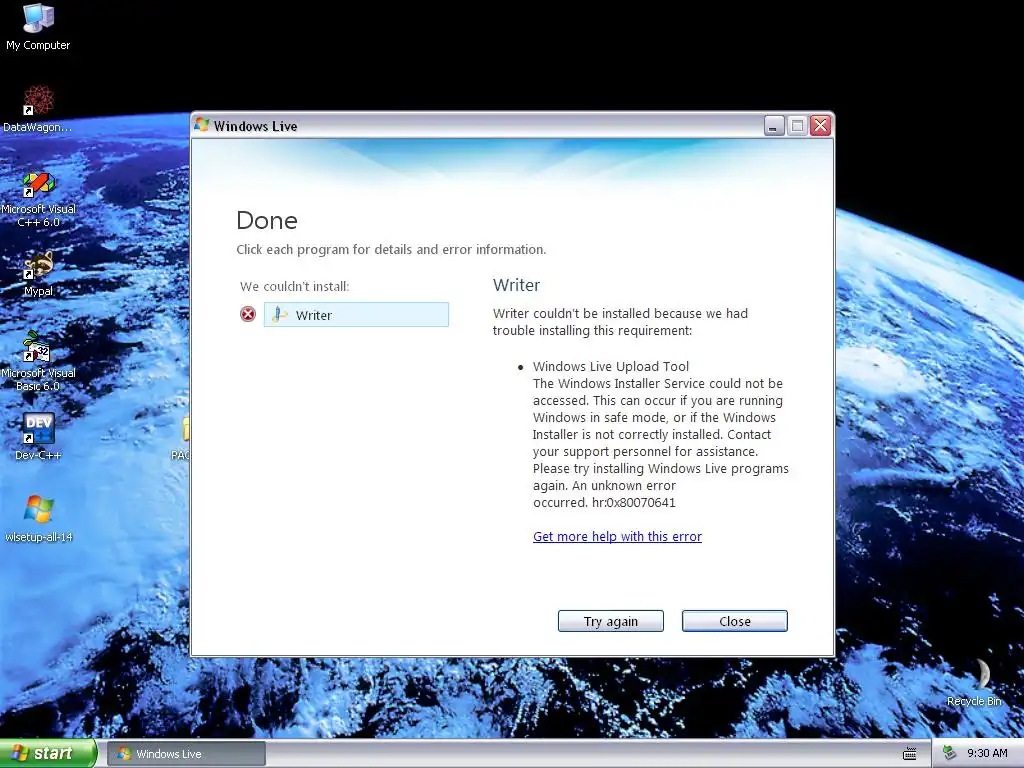Click the Close button in the dialog
Image resolution: width=1024 pixels, height=768 pixels.
735,621
